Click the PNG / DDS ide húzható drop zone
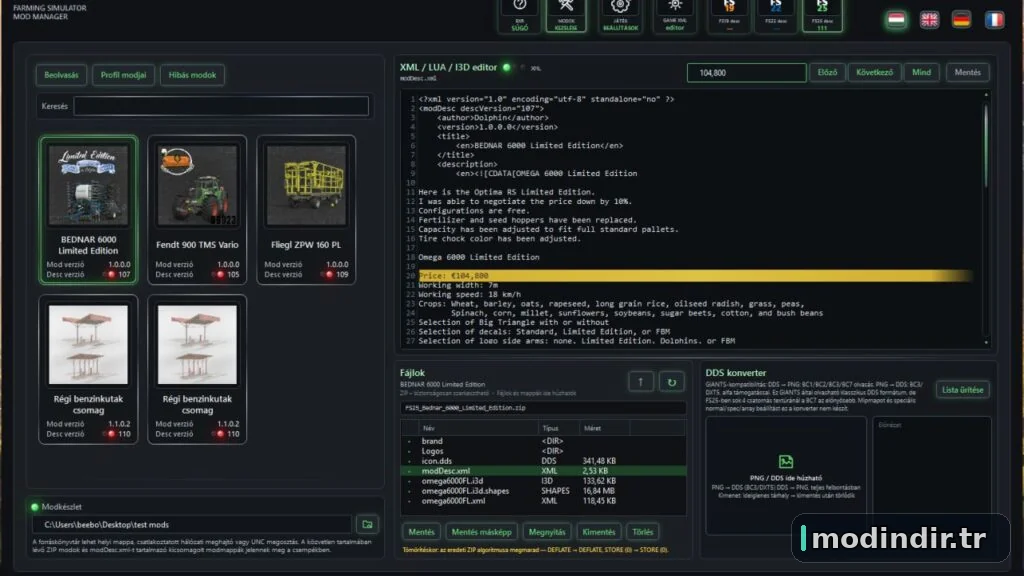Viewport: 1024px width, 576px height. [786, 475]
